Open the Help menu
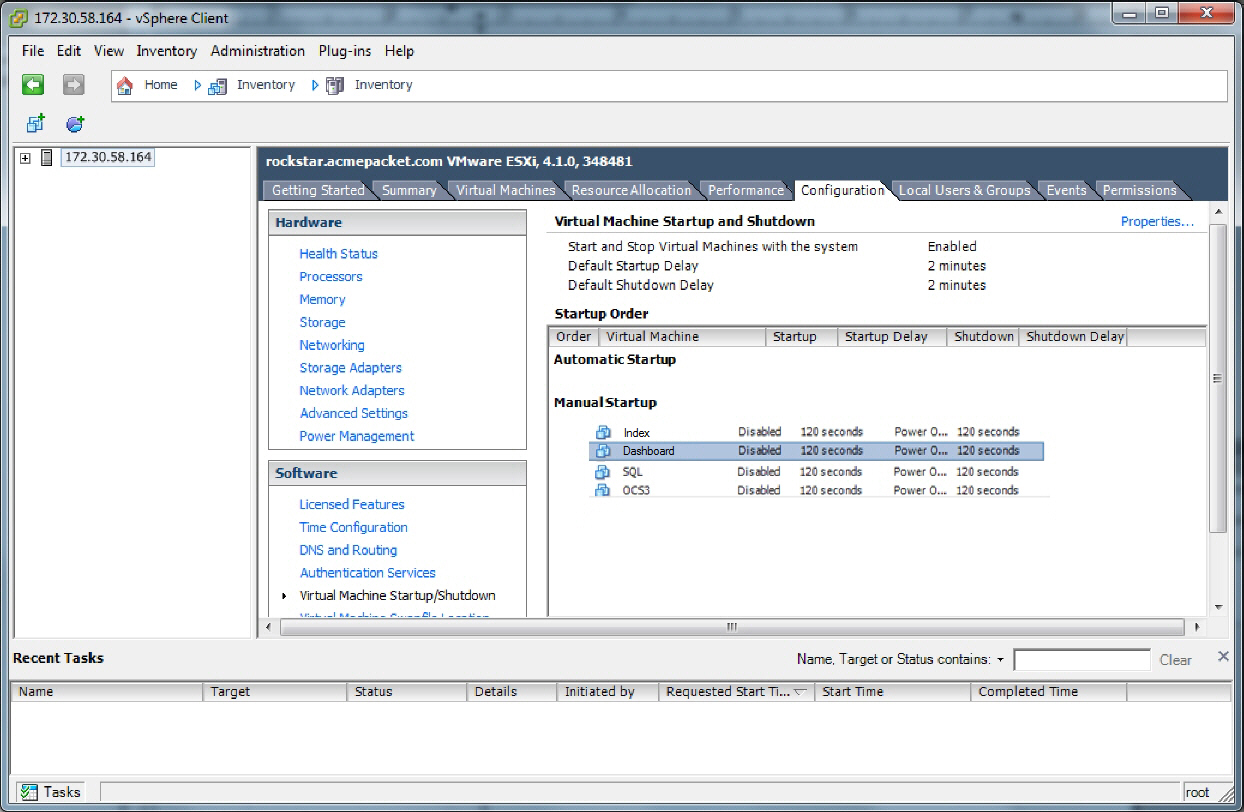 tap(399, 51)
